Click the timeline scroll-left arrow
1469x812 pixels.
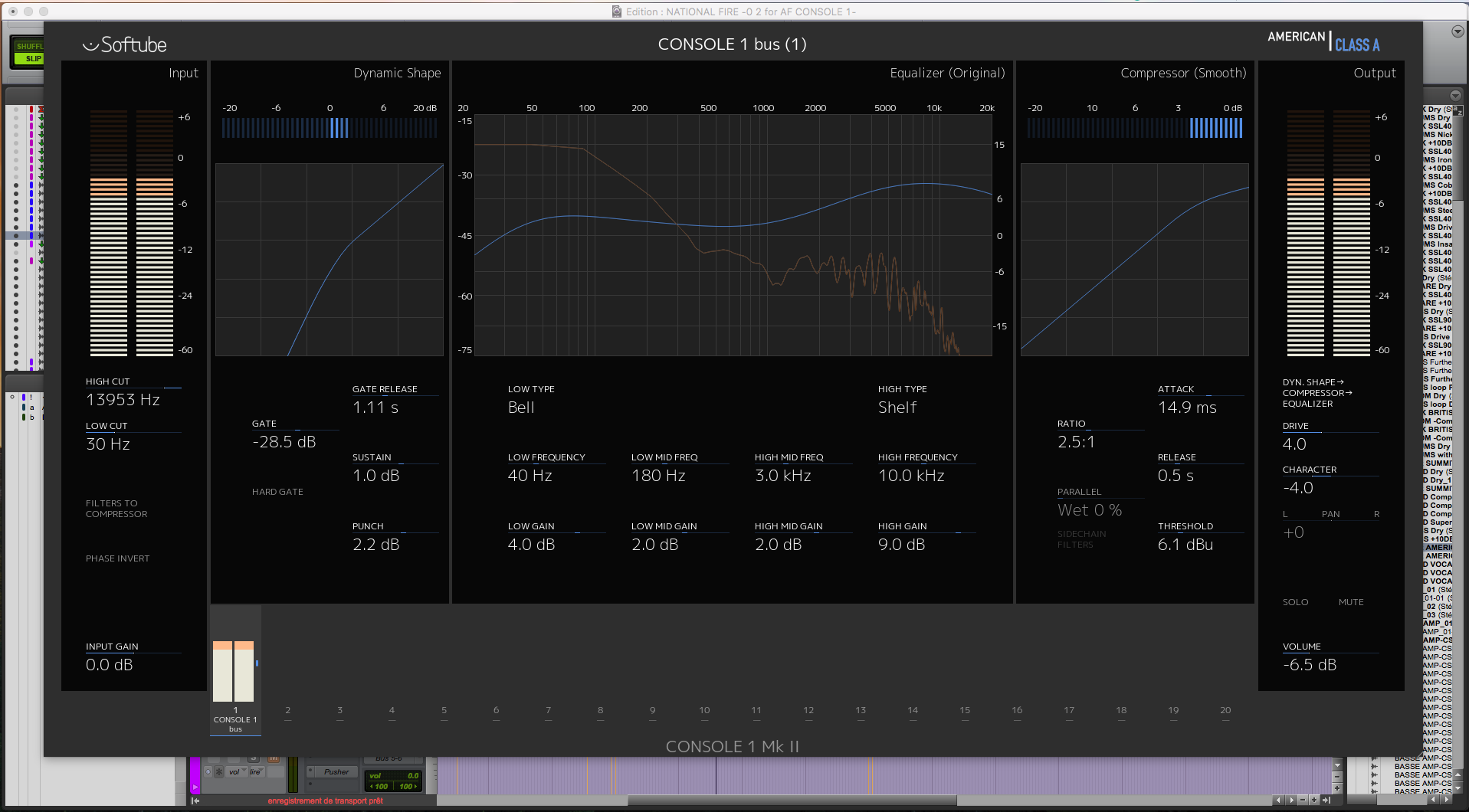(1278, 800)
